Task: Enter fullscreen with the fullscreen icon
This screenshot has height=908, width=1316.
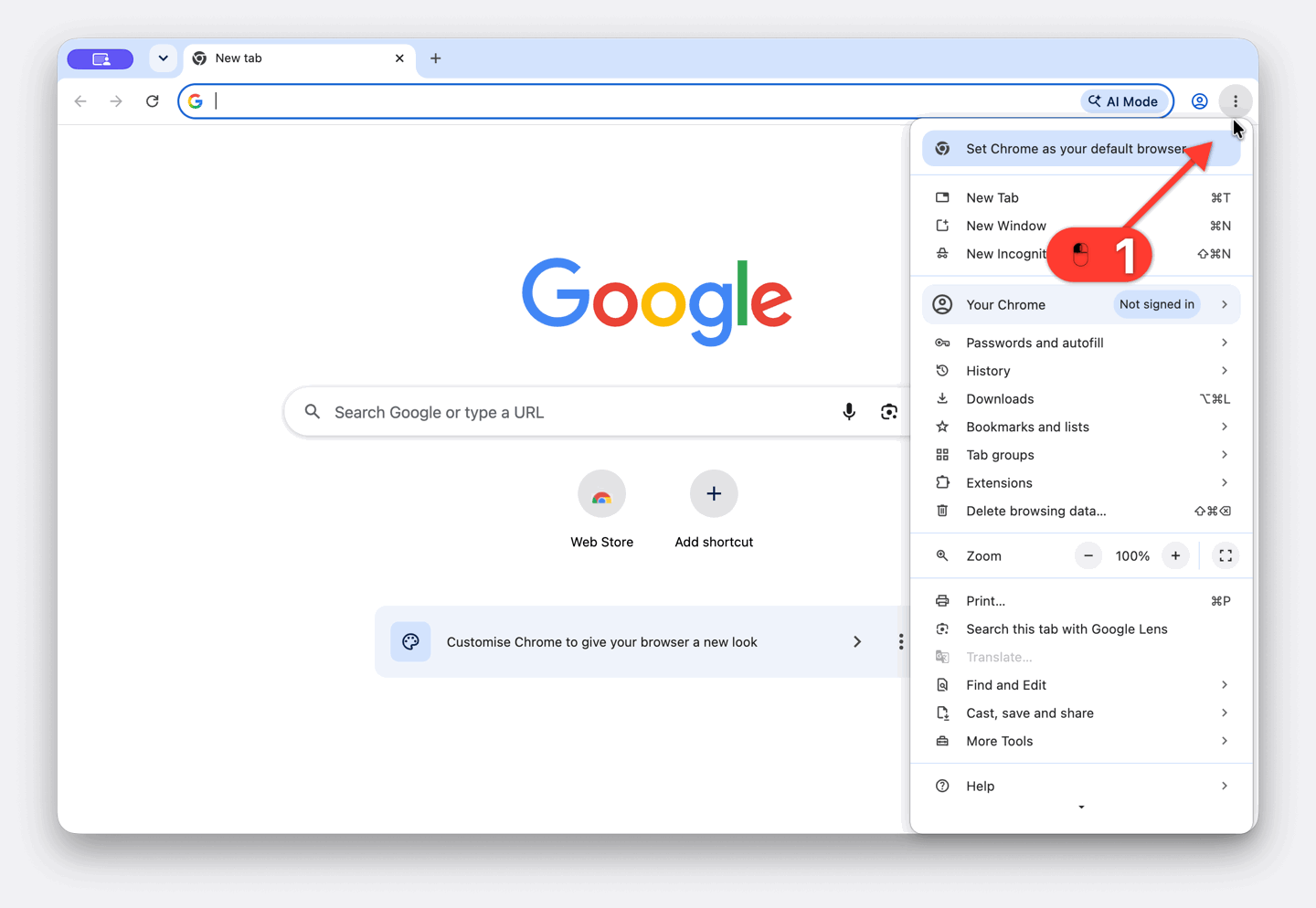Action: coord(1226,555)
